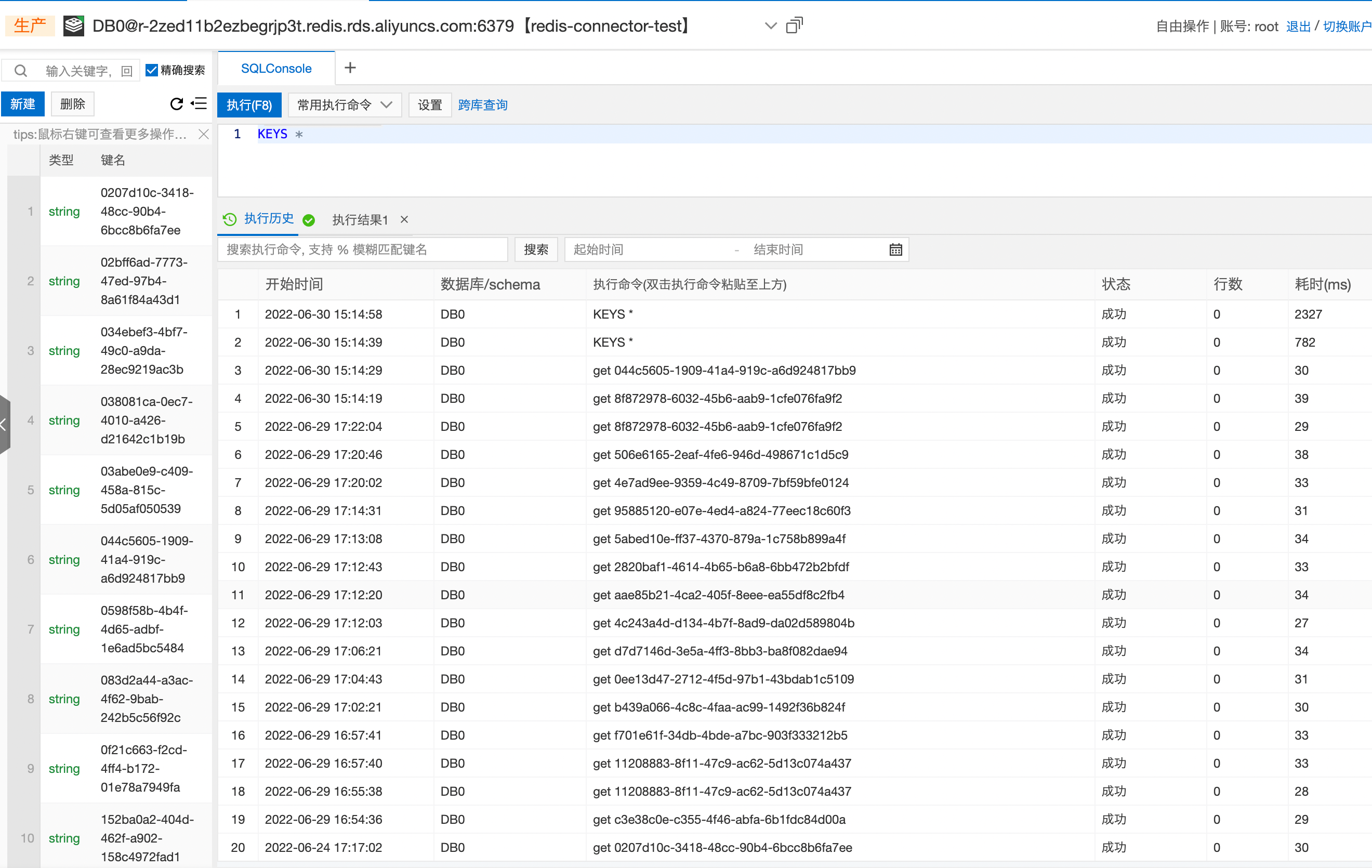Click the database instance stack icon
This screenshot has height=868, width=1372.
(x=73, y=25)
